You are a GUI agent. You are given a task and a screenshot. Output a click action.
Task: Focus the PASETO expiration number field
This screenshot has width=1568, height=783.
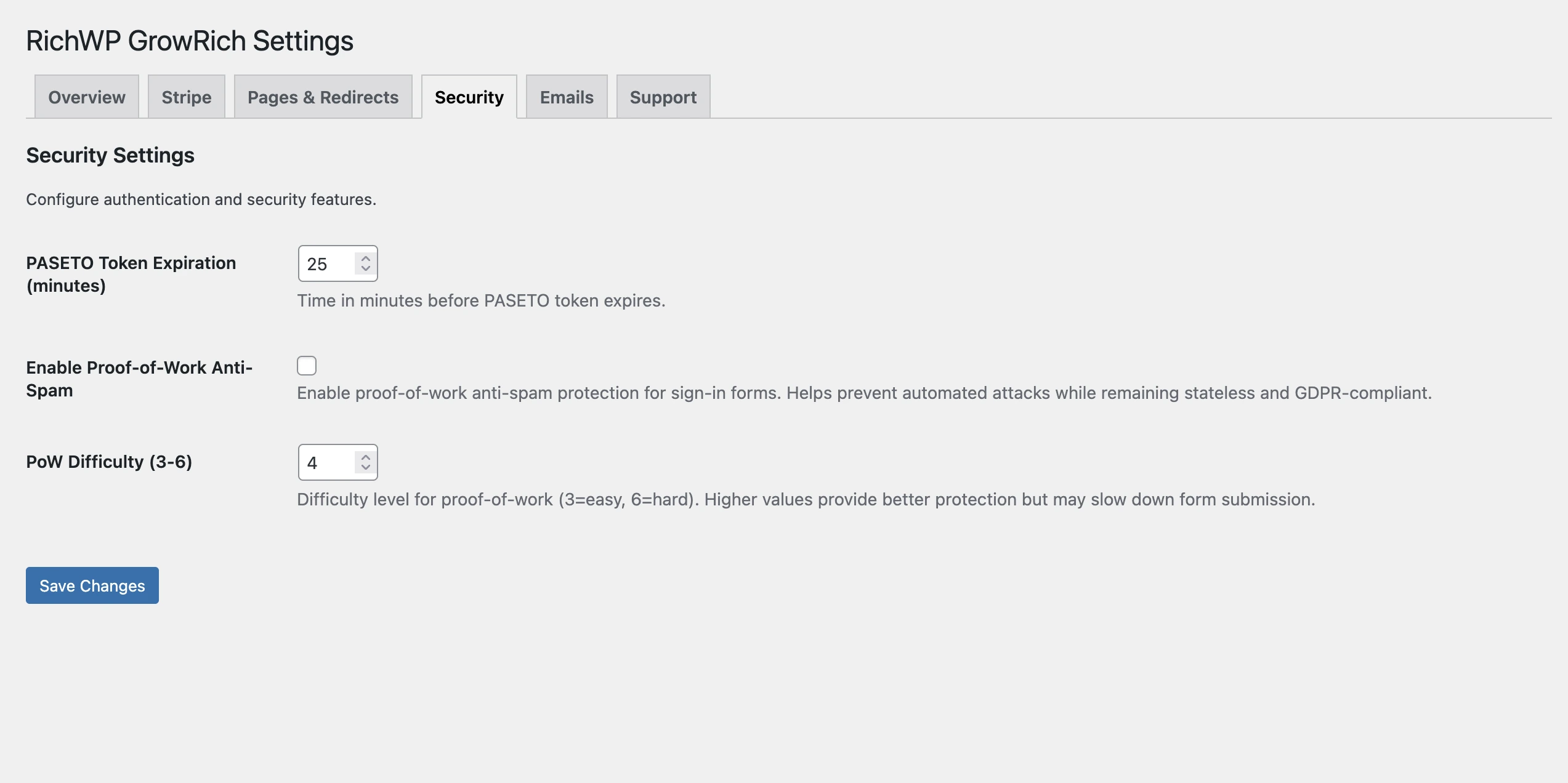point(326,264)
